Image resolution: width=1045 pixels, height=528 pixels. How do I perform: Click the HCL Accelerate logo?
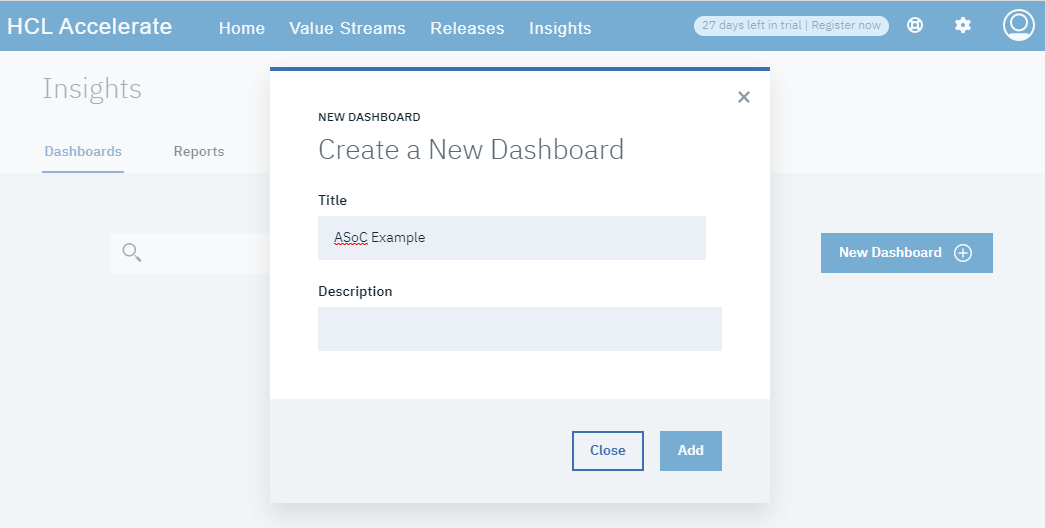pos(90,27)
